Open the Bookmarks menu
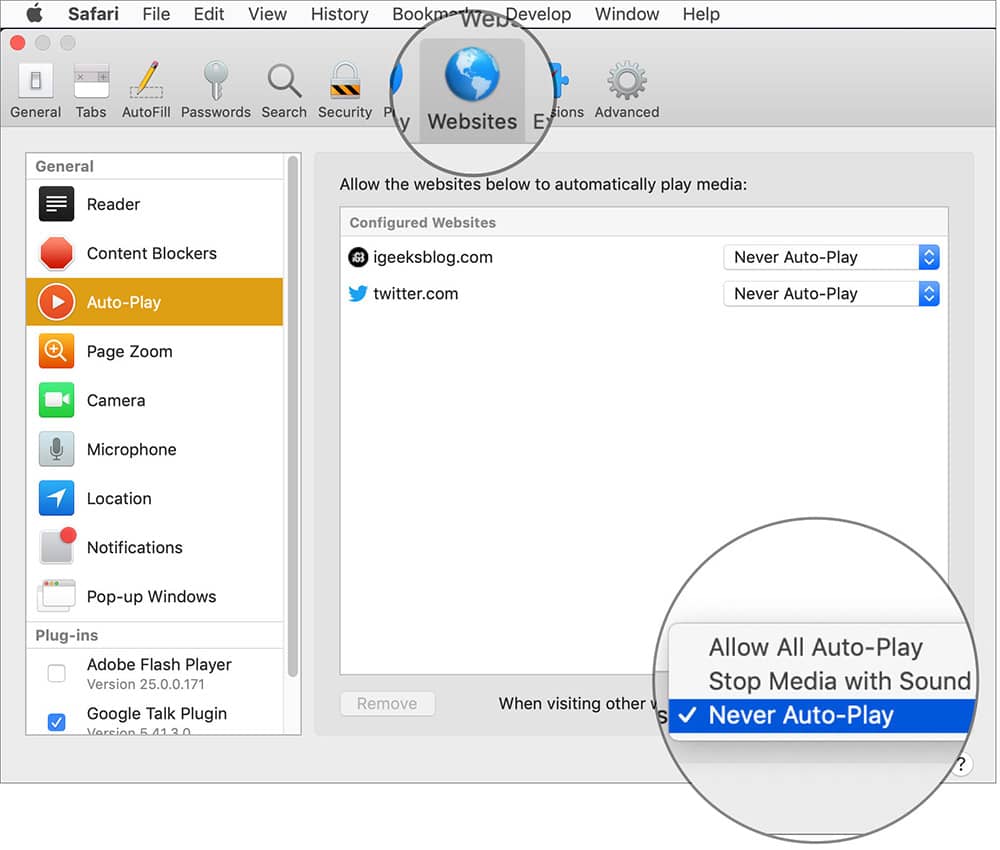 [435, 14]
